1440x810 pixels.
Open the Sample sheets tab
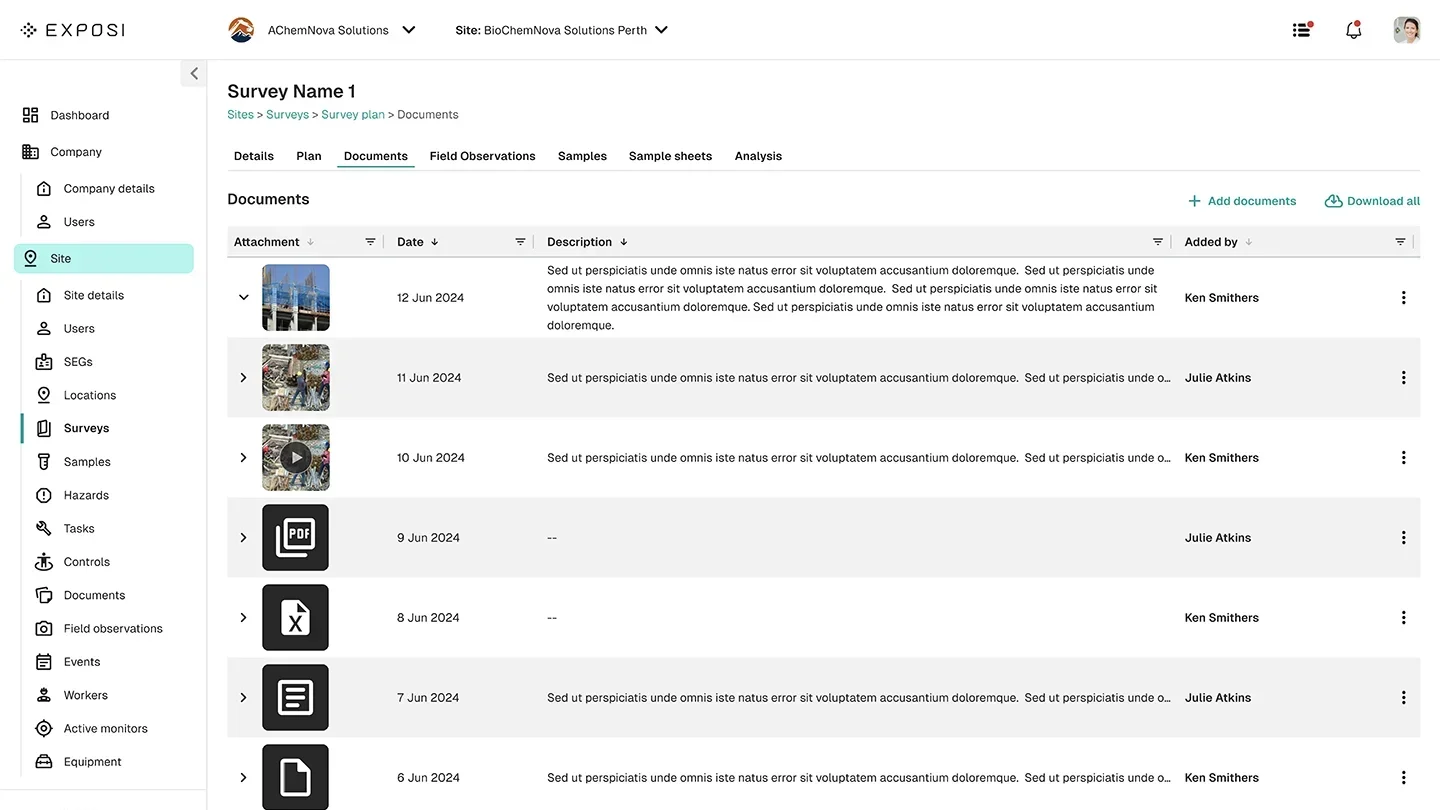[x=670, y=155]
